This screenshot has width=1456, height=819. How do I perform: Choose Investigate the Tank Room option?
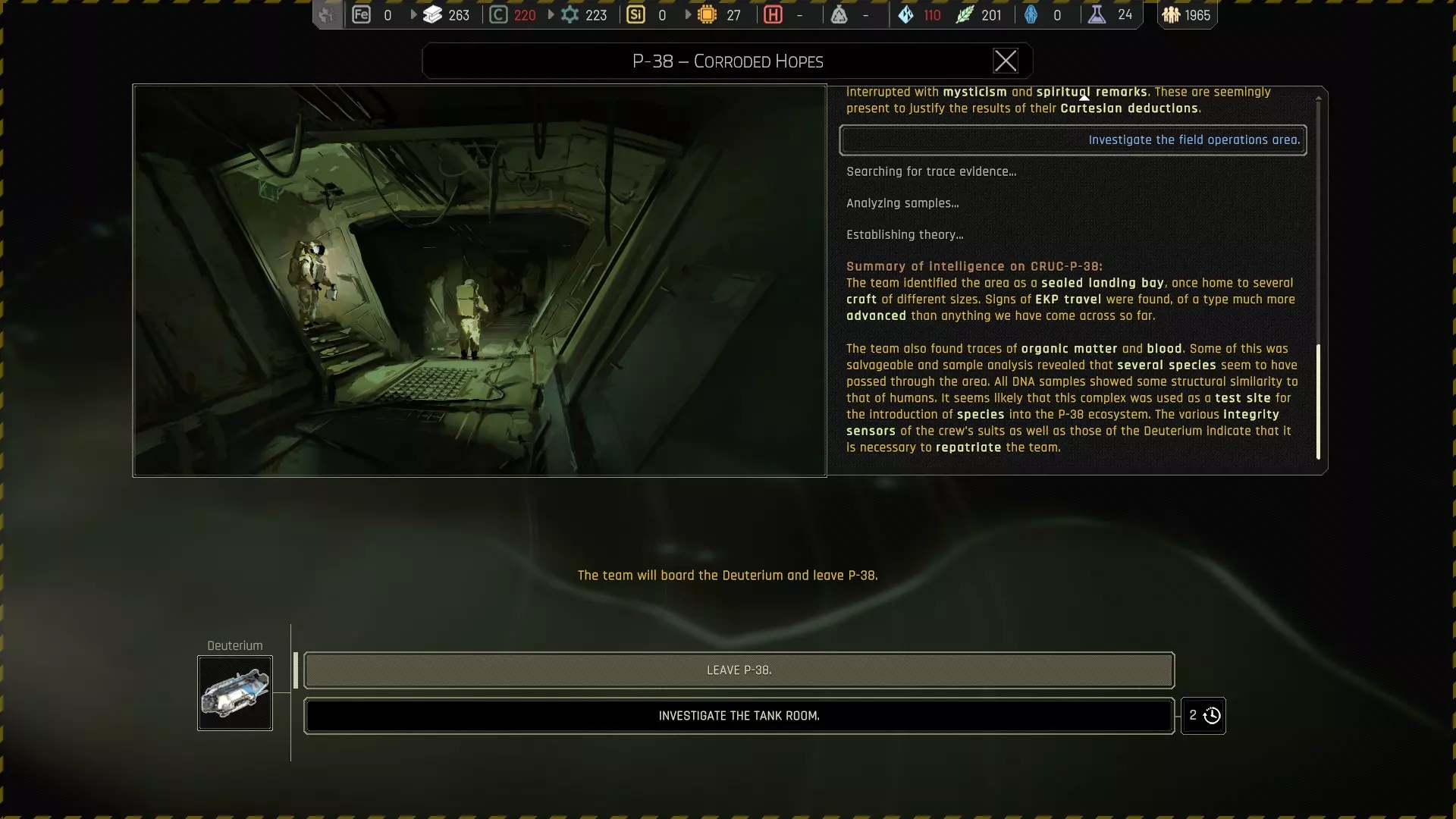[x=739, y=716]
